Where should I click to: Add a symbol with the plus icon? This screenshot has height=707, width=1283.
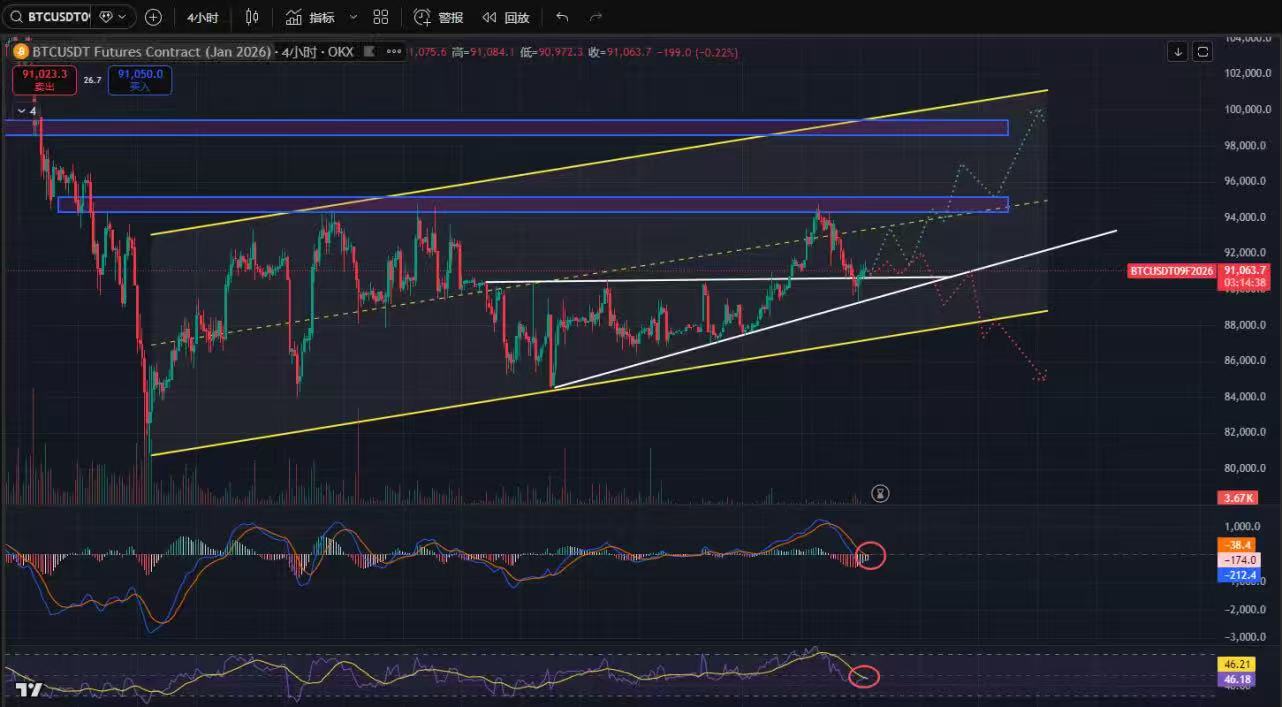(153, 17)
